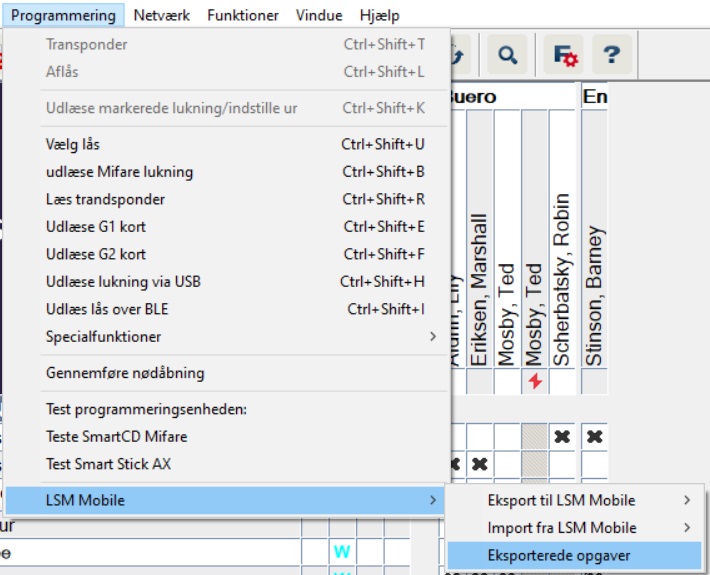Click the magnifying glass search icon
This screenshot has height=575, width=710.
pos(507,56)
